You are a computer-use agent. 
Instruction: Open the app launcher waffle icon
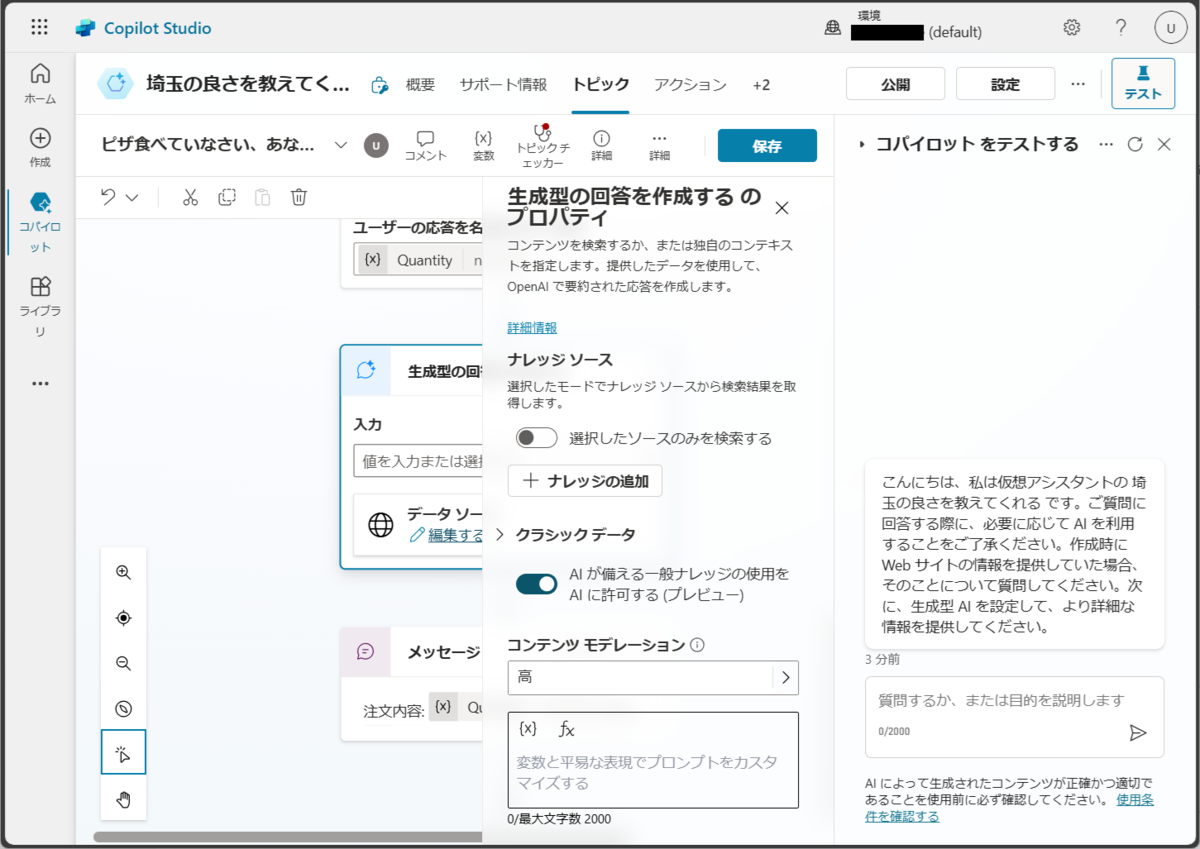click(40, 28)
